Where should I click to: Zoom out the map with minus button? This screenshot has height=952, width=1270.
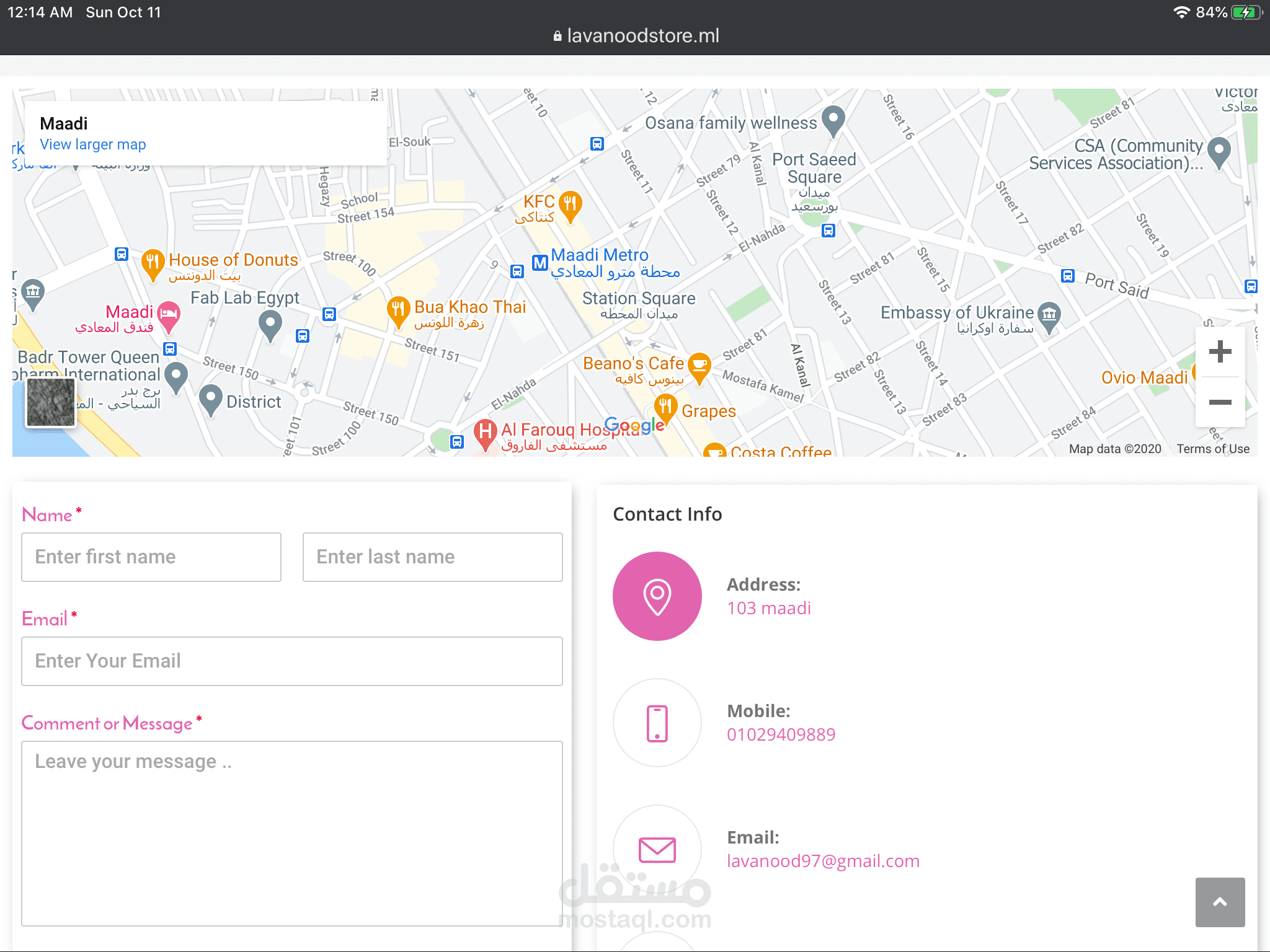click(x=1220, y=402)
